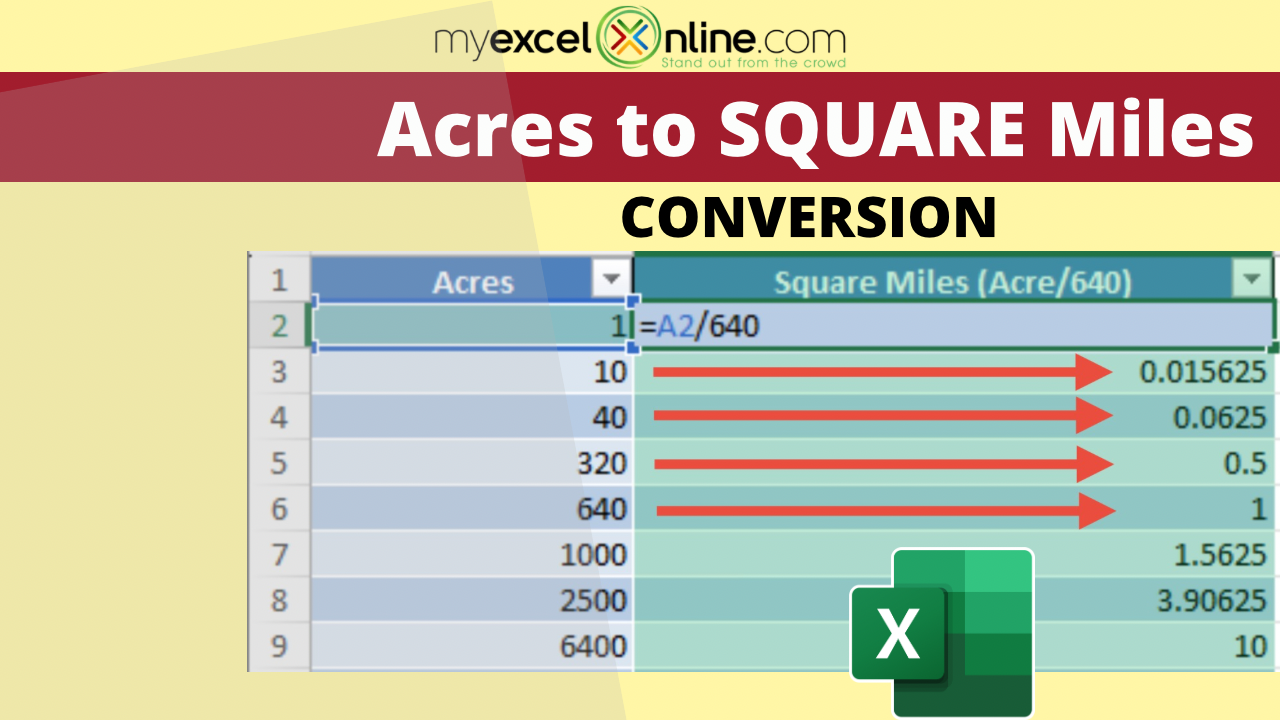Select the result cell showing 3.90625
This screenshot has width=1280, height=720.
(x=954, y=601)
